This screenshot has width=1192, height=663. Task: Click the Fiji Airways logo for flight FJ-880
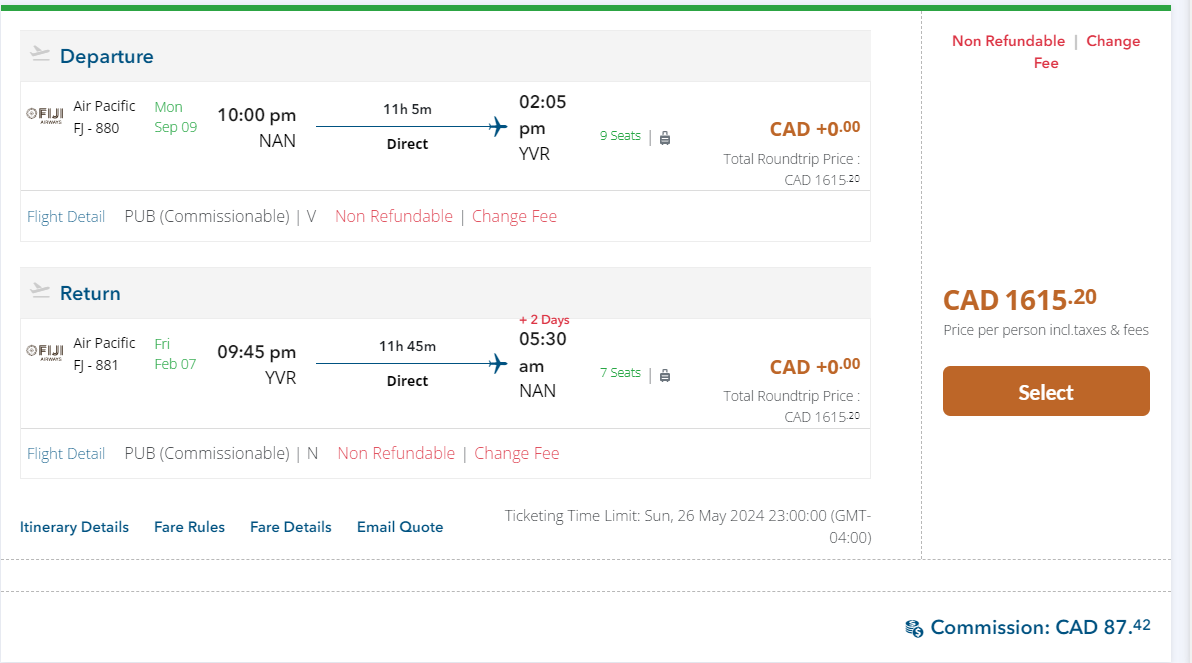click(x=44, y=115)
